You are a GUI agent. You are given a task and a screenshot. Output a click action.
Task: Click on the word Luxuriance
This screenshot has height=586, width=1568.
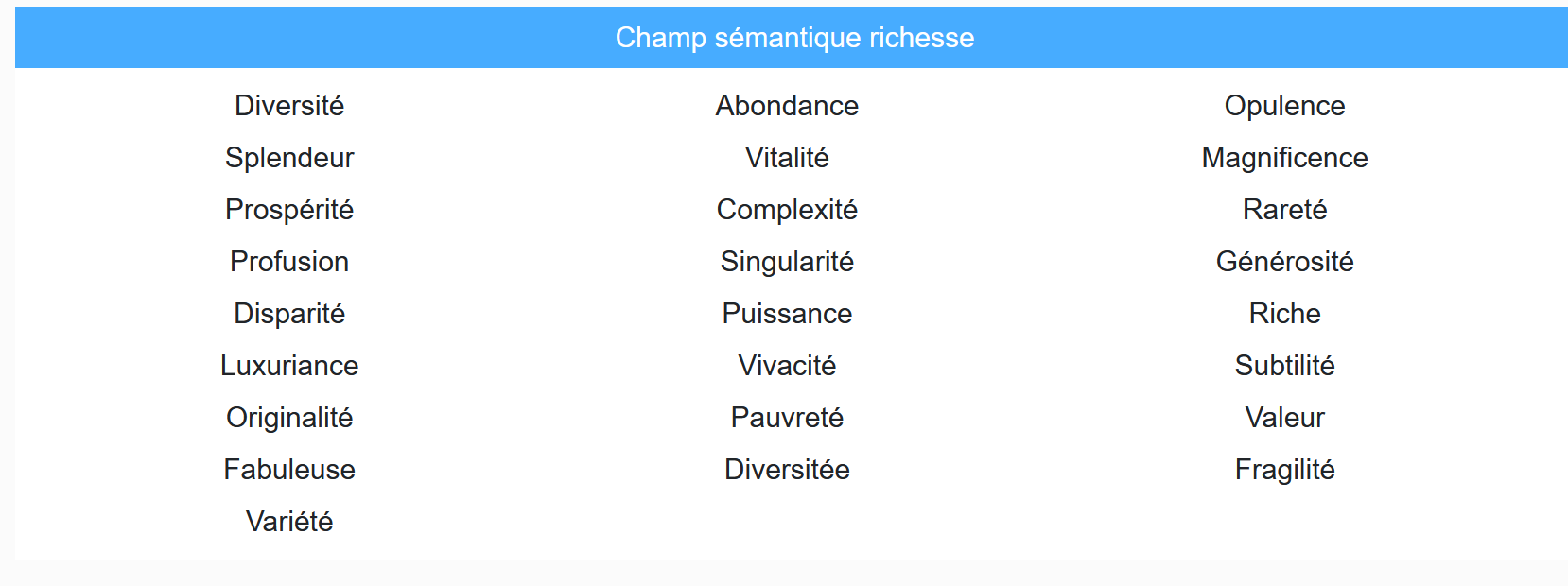[x=289, y=366]
